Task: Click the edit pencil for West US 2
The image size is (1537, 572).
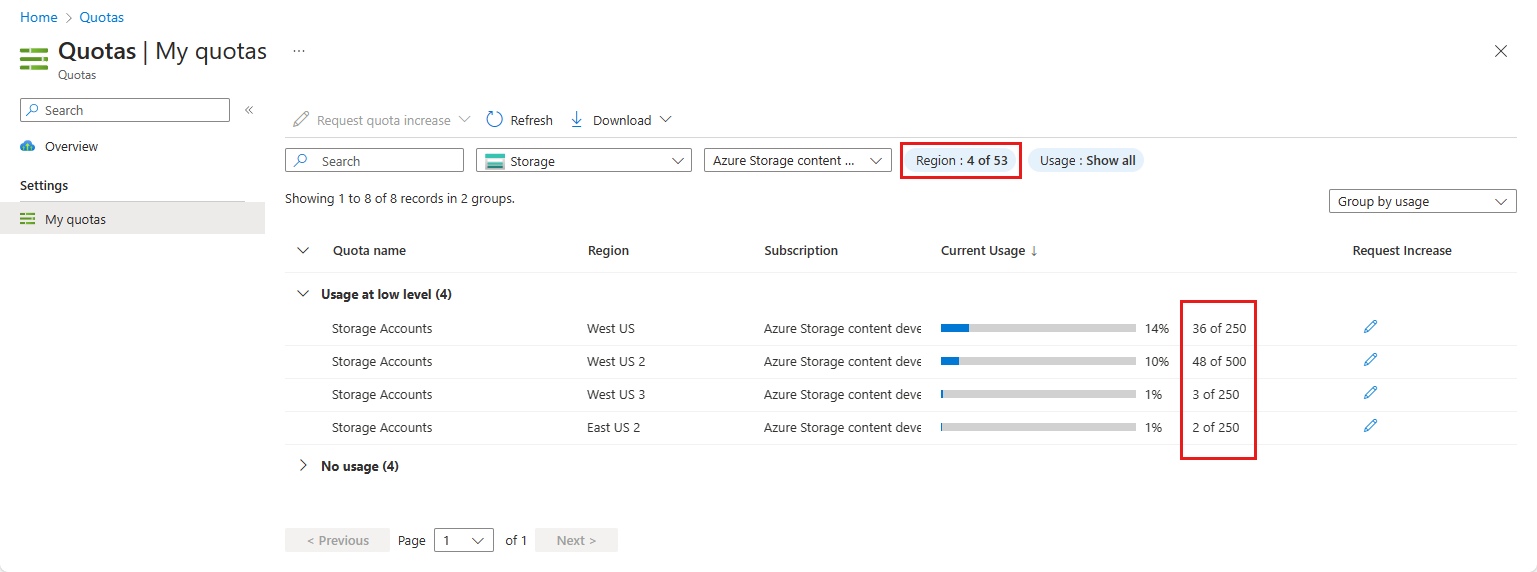Action: click(x=1370, y=360)
